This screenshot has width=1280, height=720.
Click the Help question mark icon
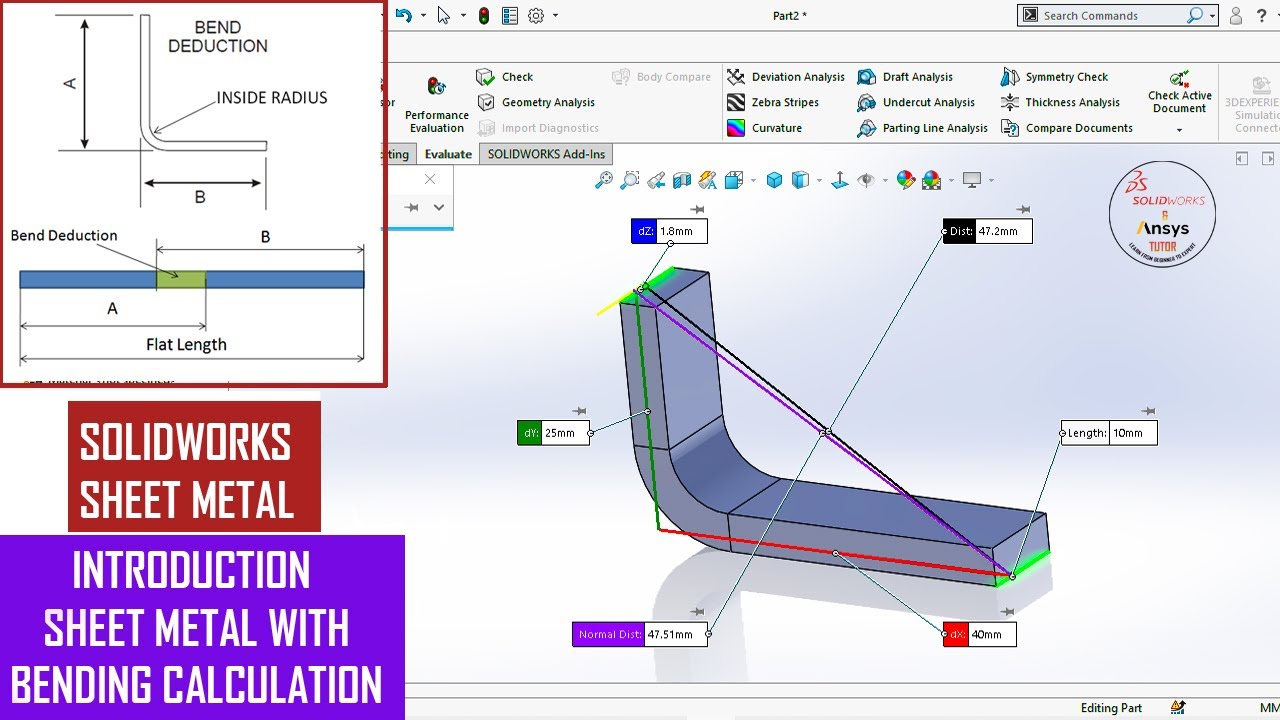(1261, 15)
